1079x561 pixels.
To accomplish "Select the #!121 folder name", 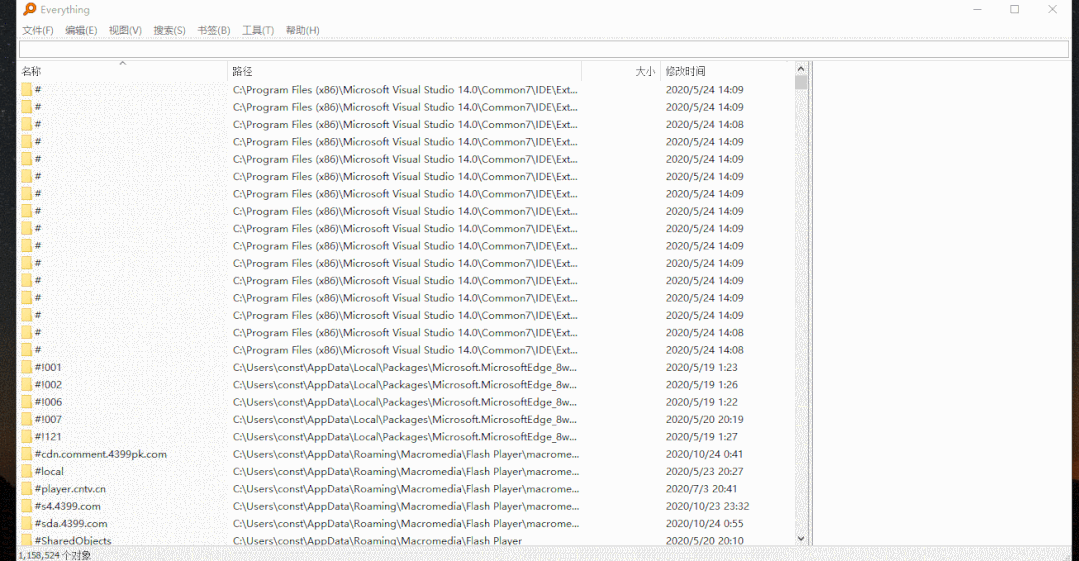I will (x=48, y=436).
